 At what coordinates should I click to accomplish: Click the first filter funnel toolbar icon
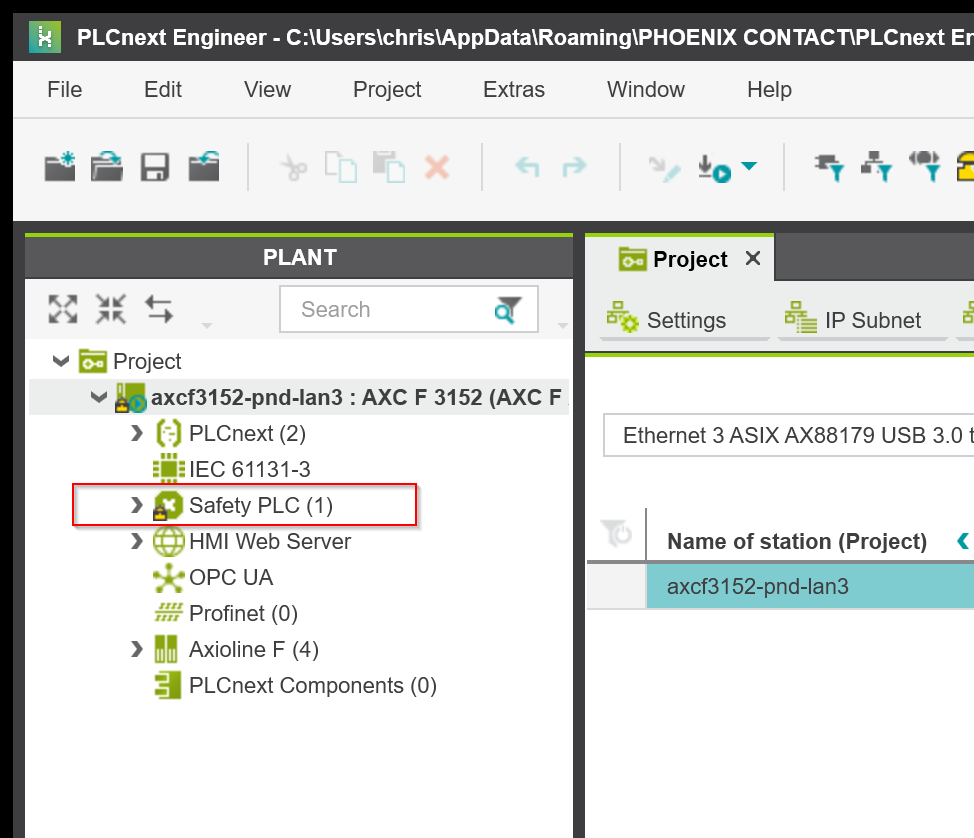click(829, 167)
